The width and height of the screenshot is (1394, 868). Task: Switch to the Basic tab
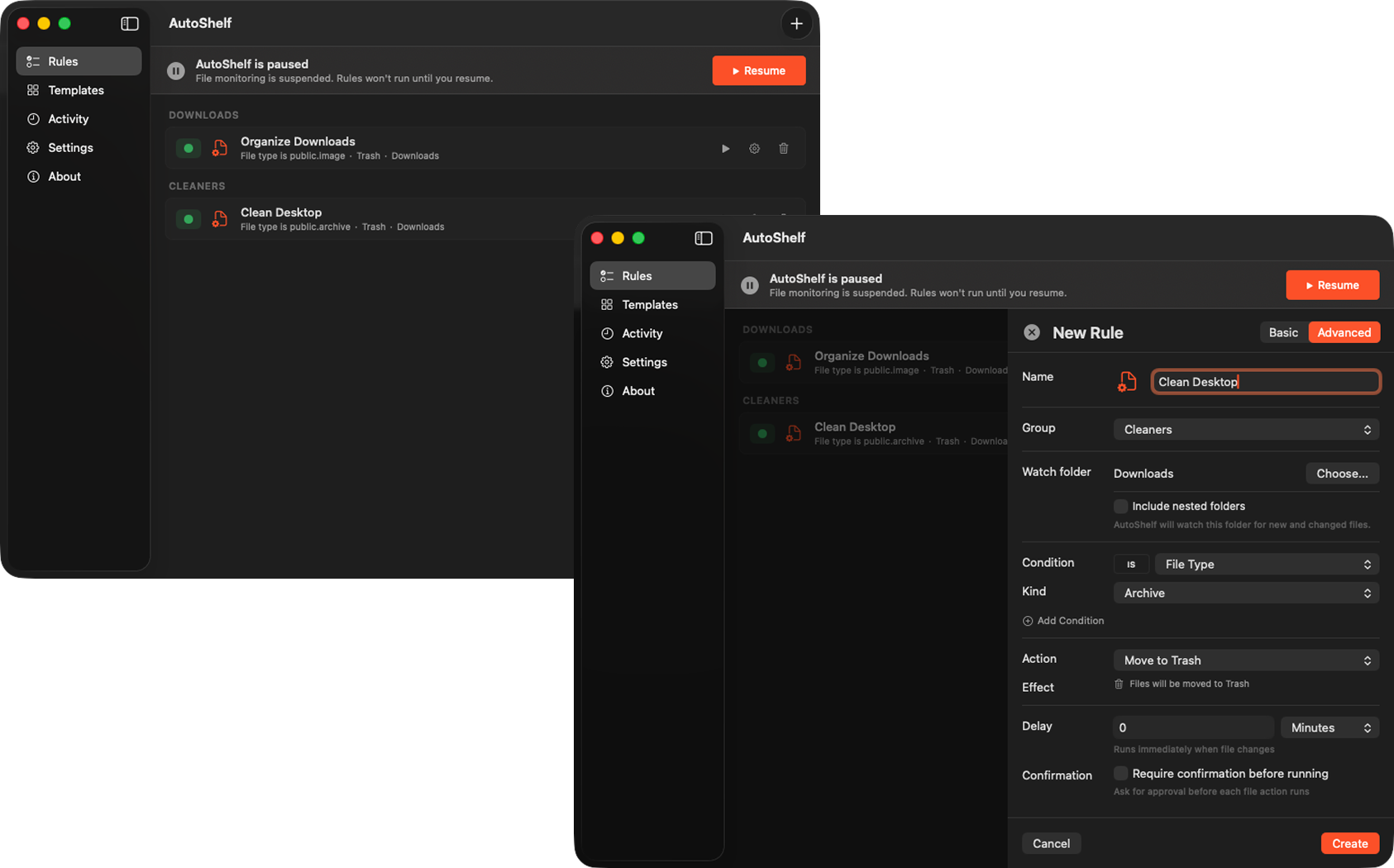(x=1284, y=332)
